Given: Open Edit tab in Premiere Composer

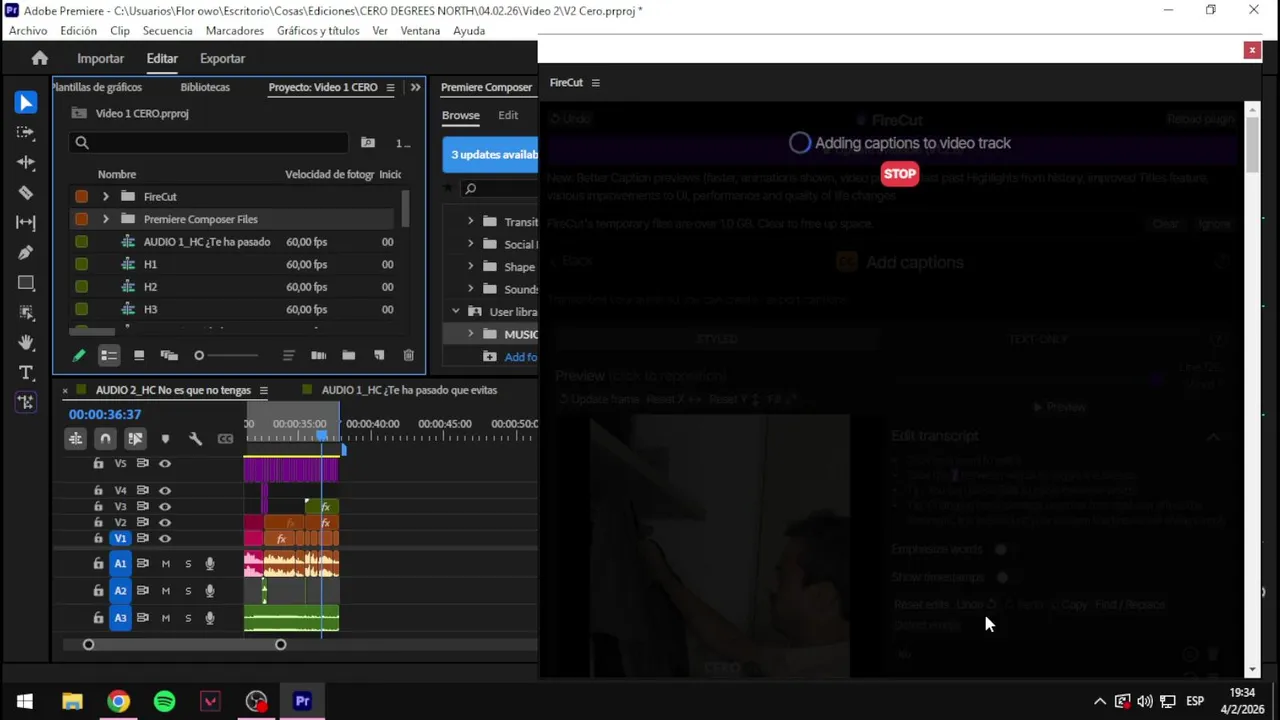Looking at the screenshot, I should tap(508, 115).
